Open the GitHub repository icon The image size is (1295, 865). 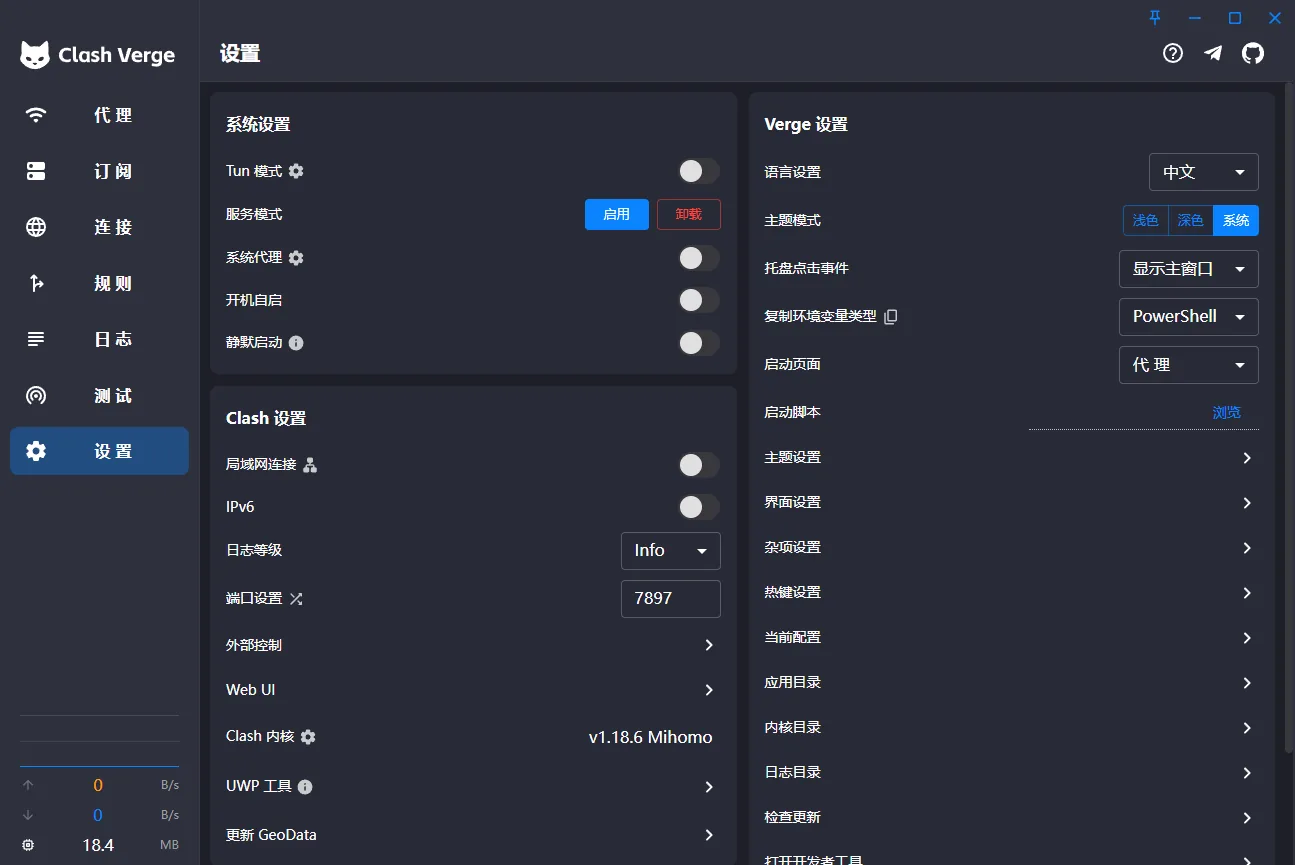(x=1253, y=53)
